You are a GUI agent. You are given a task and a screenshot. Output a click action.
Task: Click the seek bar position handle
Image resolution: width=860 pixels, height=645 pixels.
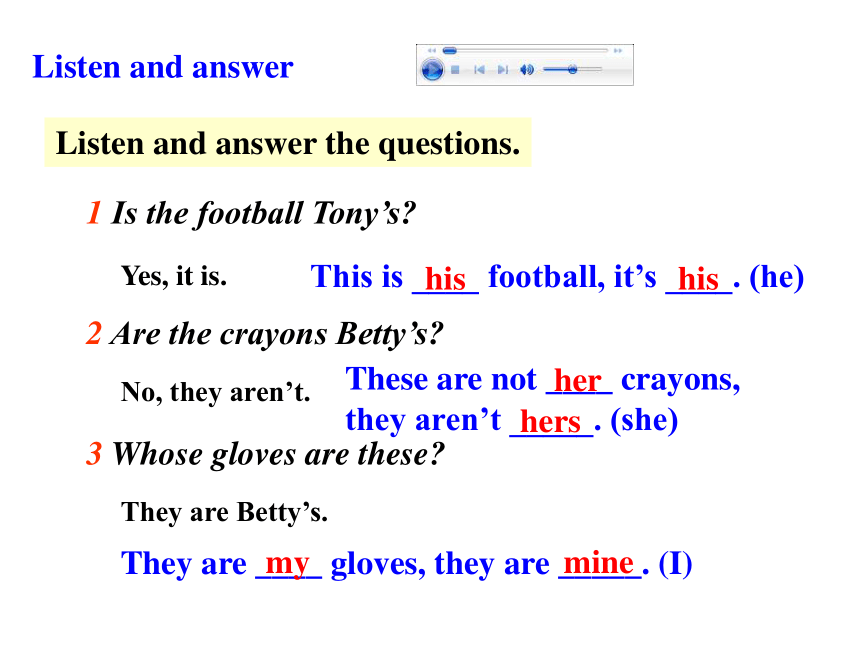450,50
